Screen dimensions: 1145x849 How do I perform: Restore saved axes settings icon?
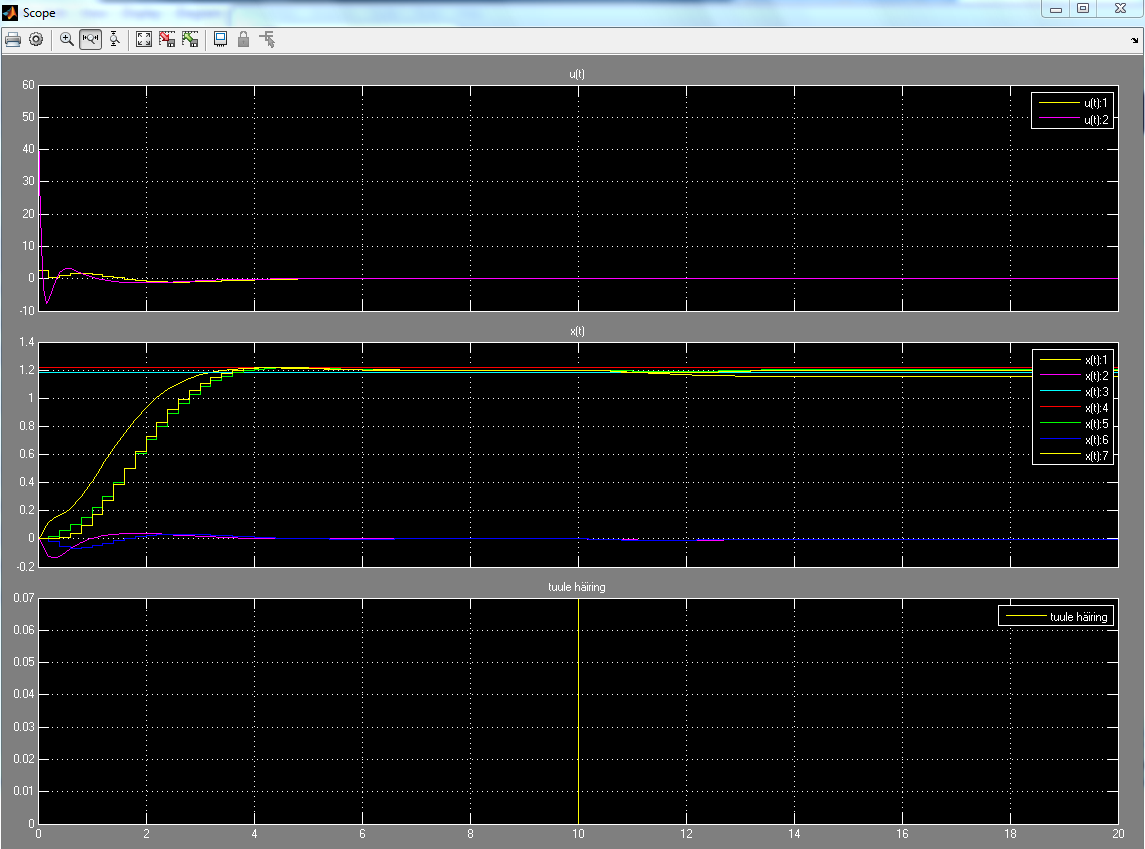(191, 39)
